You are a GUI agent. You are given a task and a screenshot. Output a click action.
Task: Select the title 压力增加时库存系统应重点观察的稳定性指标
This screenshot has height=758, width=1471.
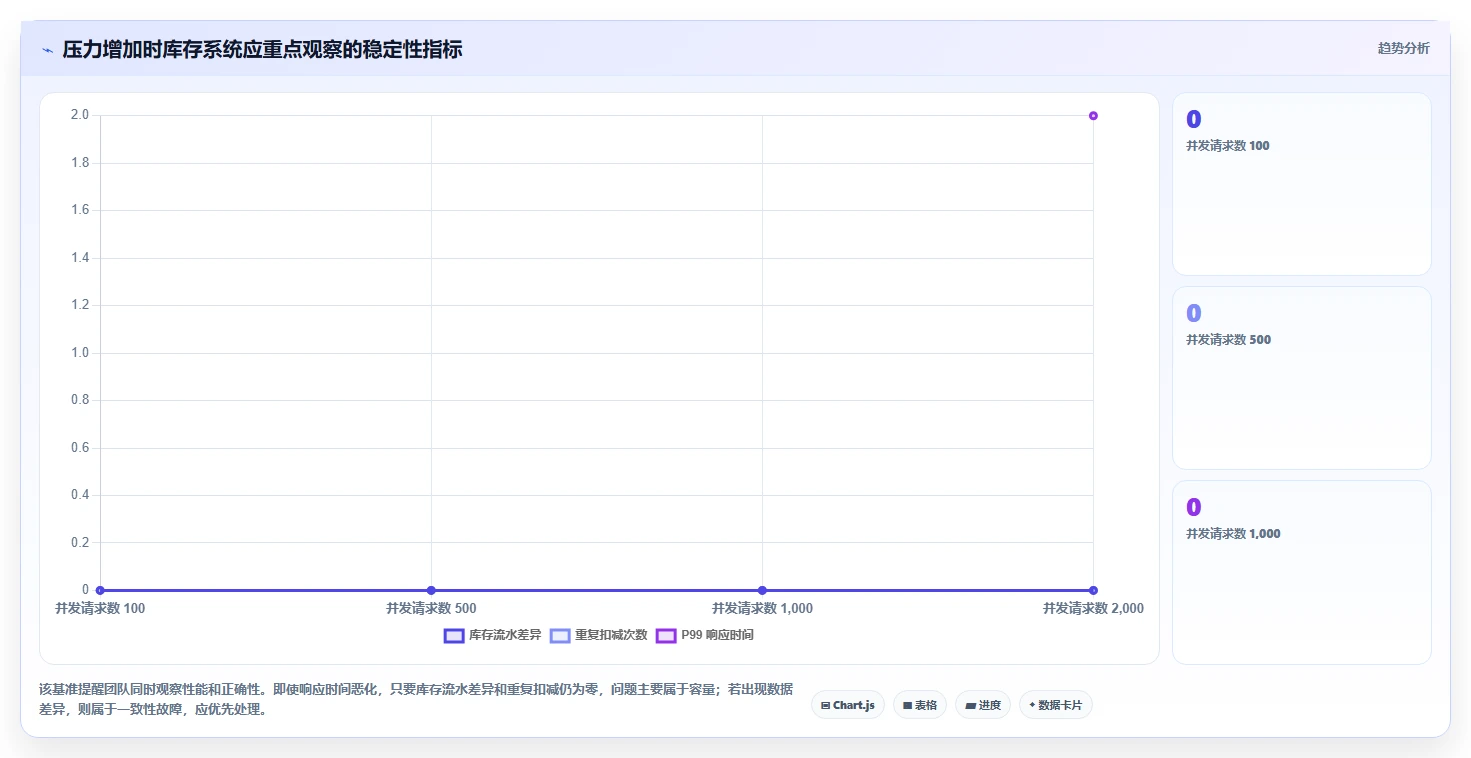pos(262,49)
